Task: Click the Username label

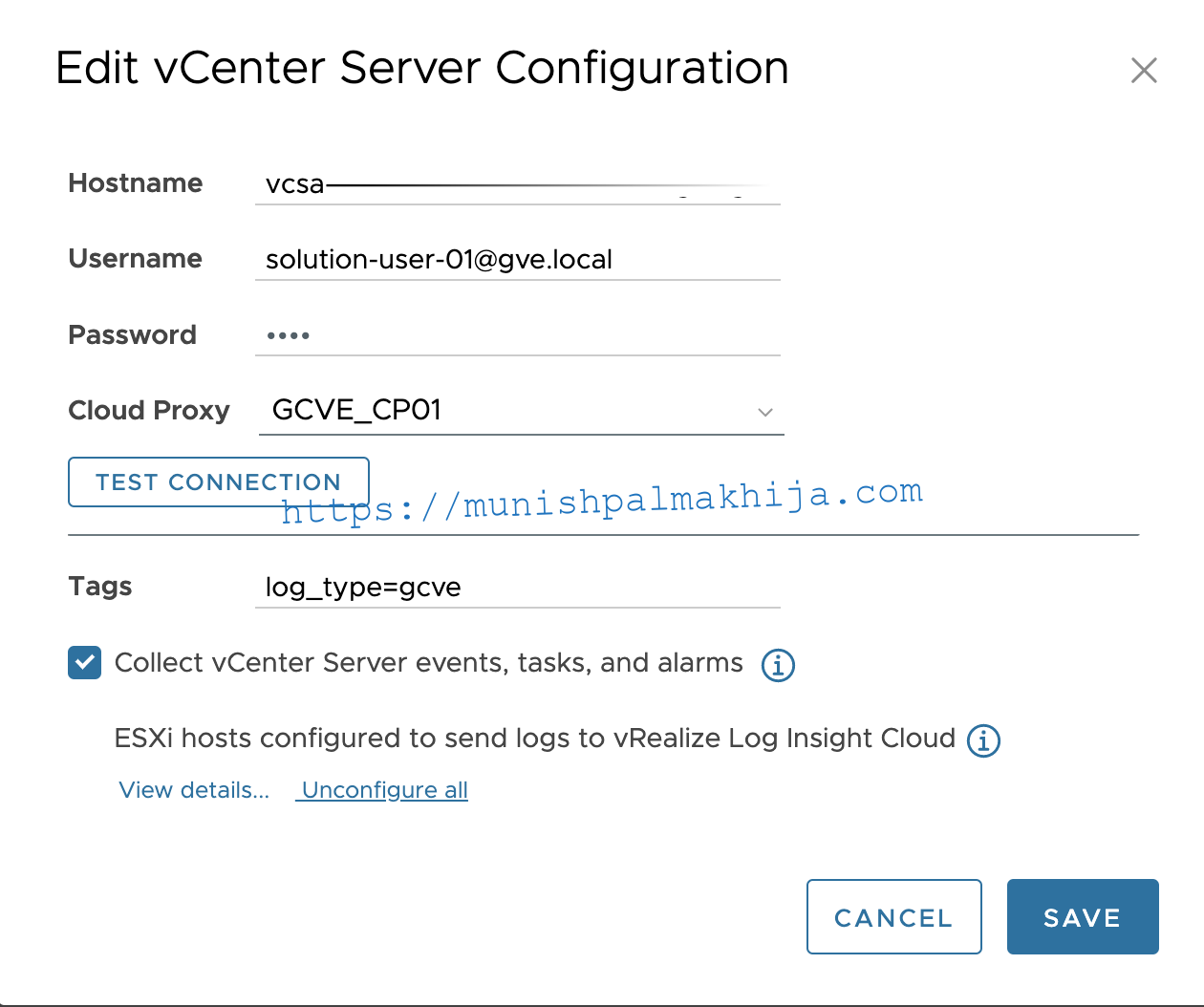Action: click(136, 258)
